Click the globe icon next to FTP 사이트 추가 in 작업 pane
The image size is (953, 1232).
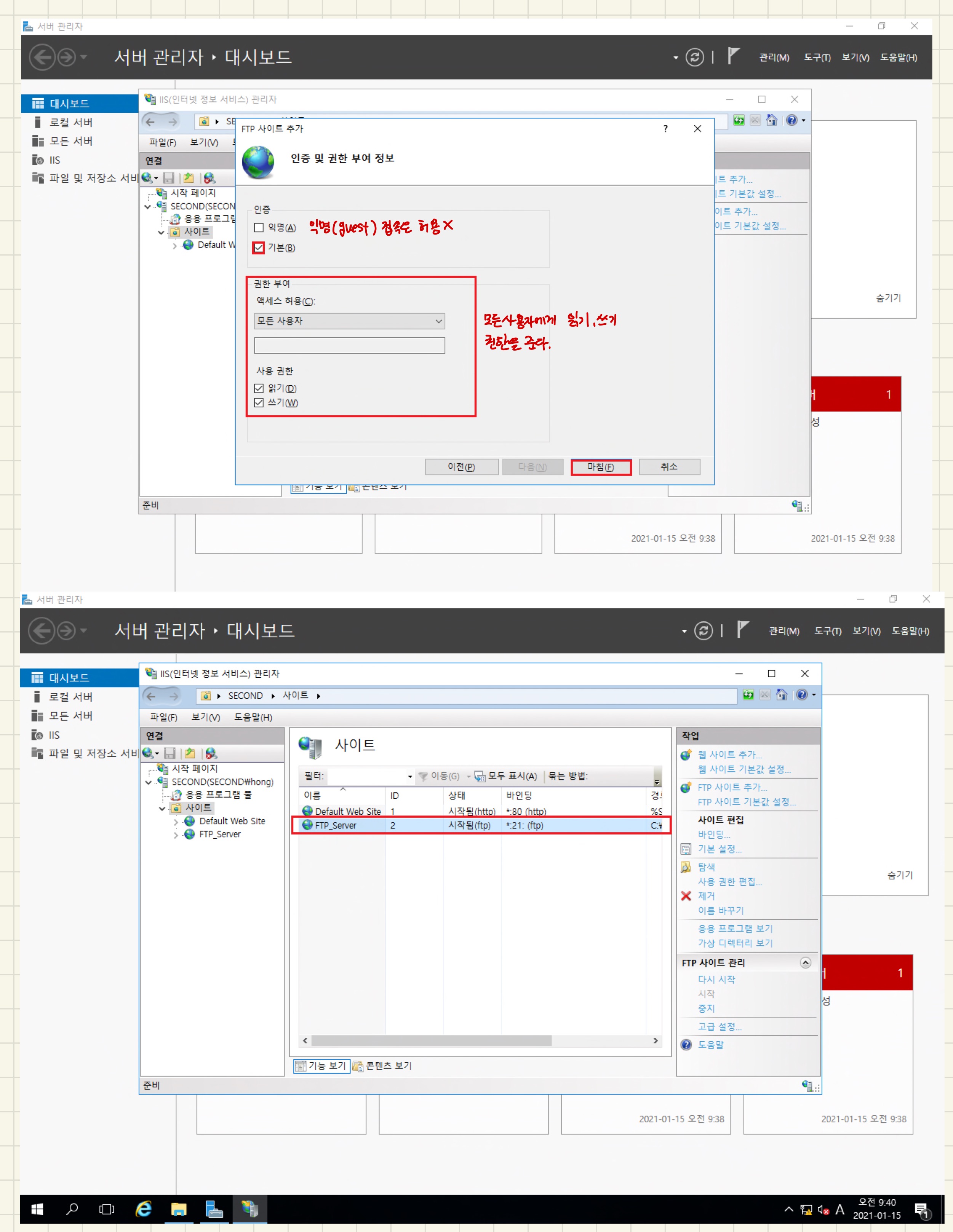pos(686,787)
